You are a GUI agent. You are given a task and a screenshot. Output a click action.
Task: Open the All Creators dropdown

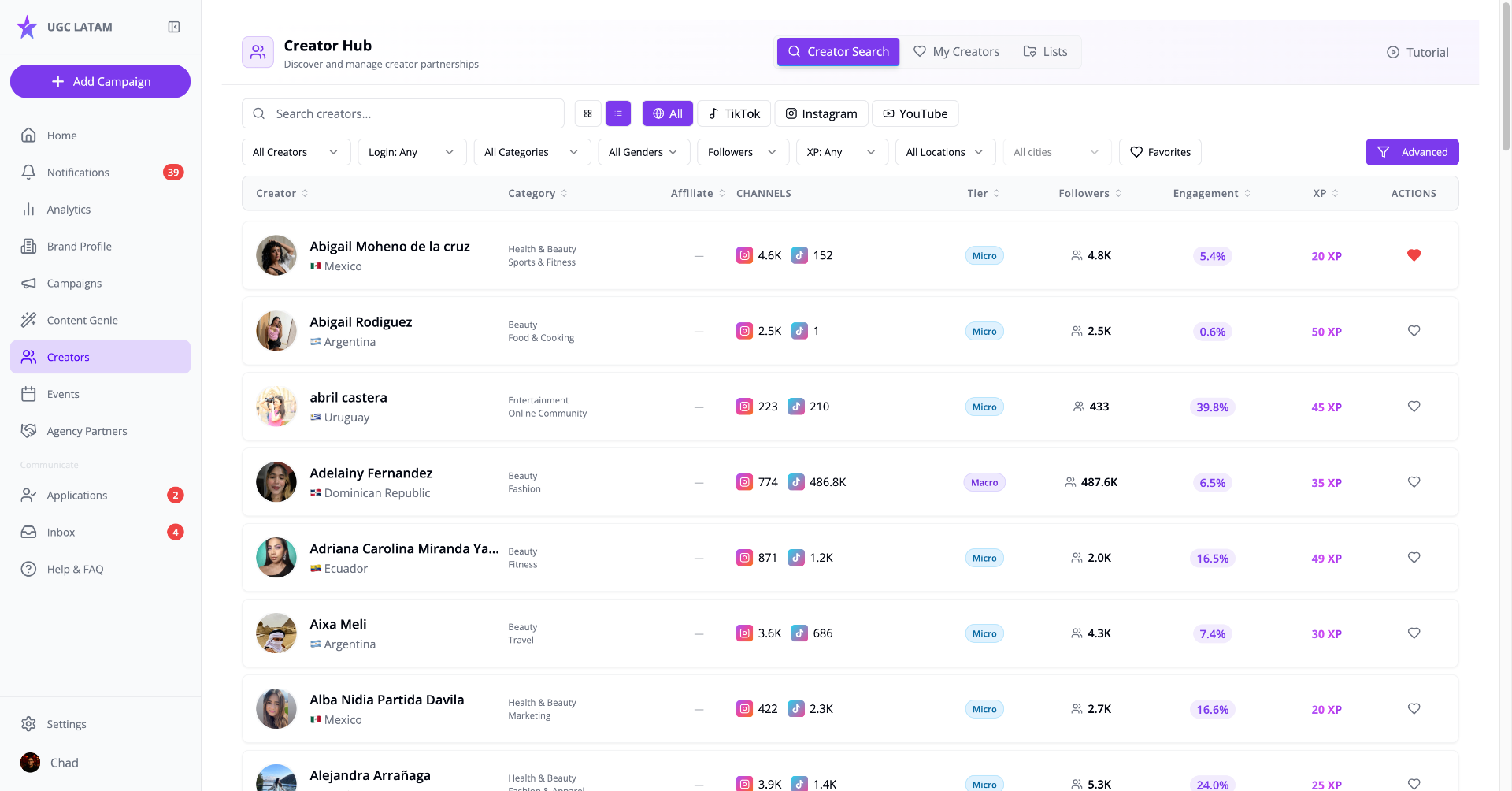(x=295, y=152)
